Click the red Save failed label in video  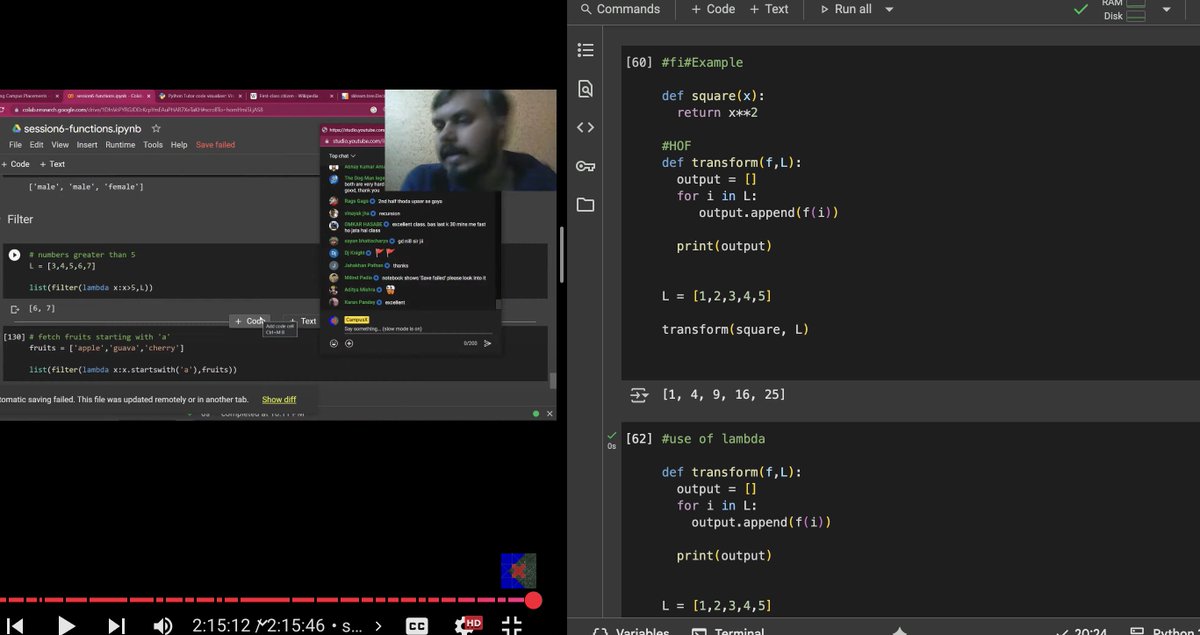(215, 145)
